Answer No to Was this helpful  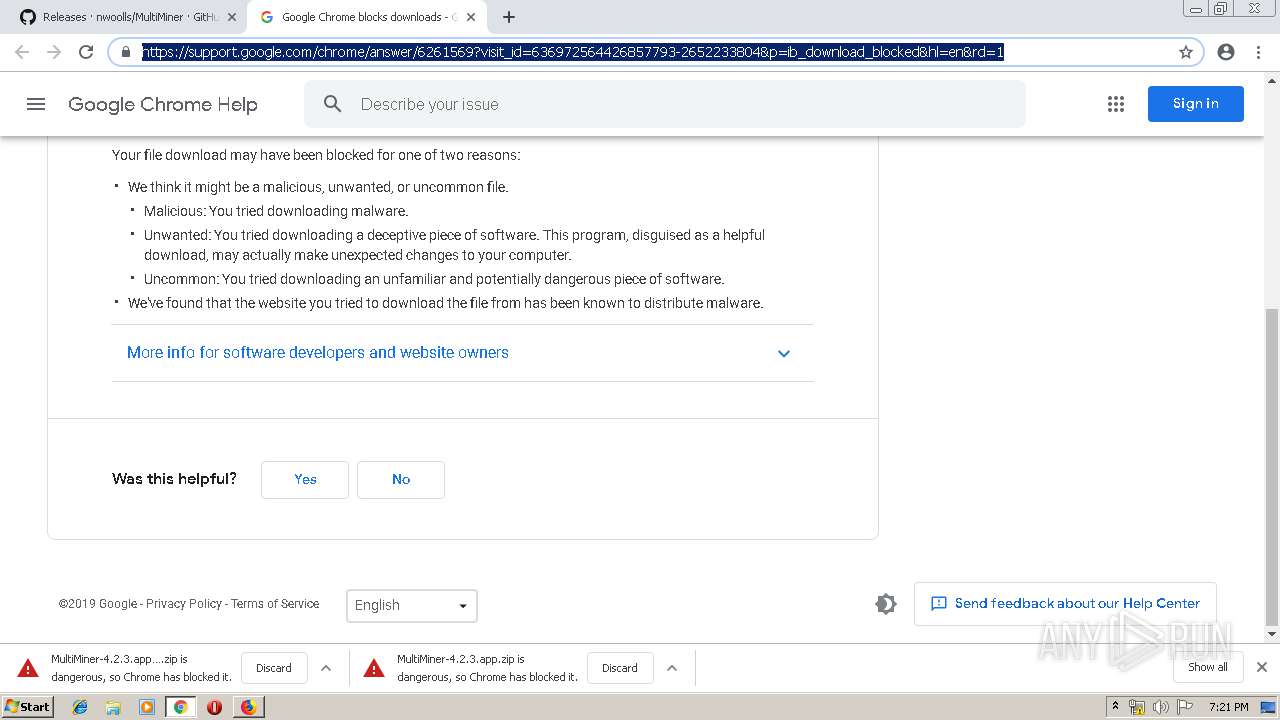401,479
